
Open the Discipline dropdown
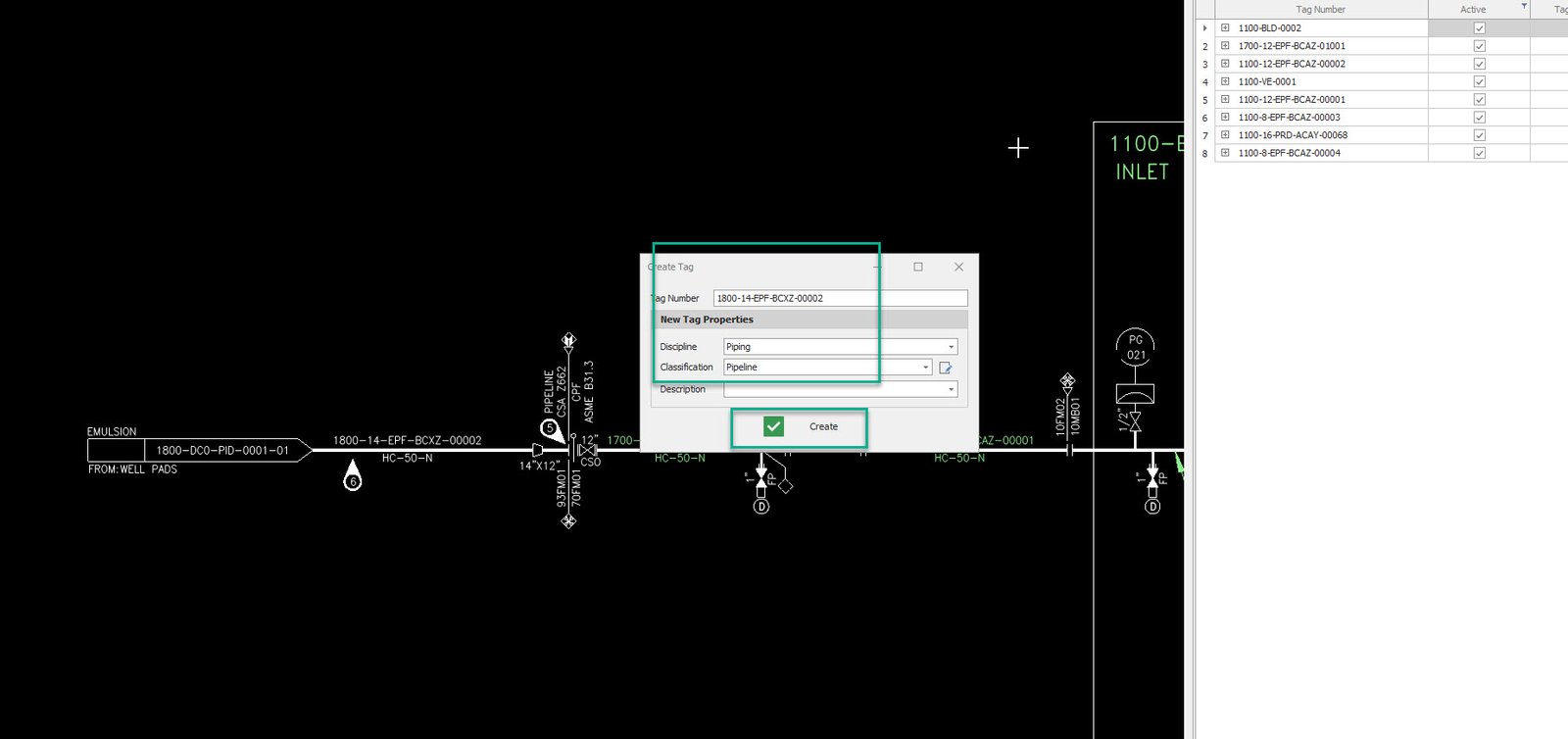[950, 347]
